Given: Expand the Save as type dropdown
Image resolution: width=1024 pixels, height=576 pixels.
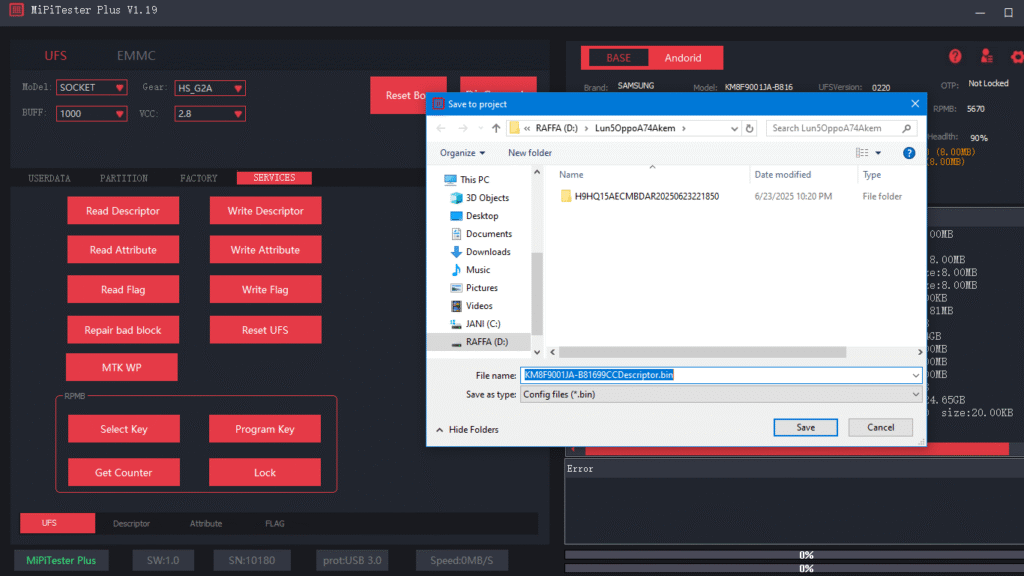Looking at the screenshot, I should tap(718, 394).
